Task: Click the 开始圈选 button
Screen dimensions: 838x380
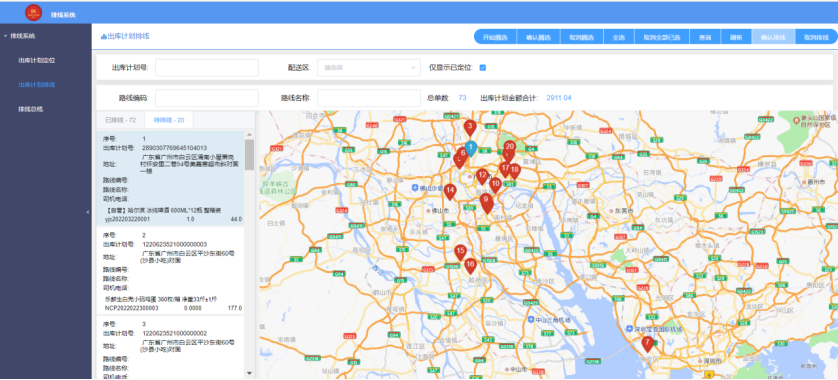Action: point(495,37)
